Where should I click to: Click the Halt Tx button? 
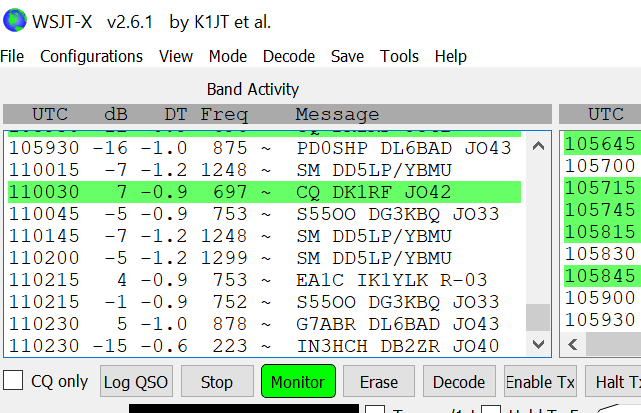[x=613, y=382]
